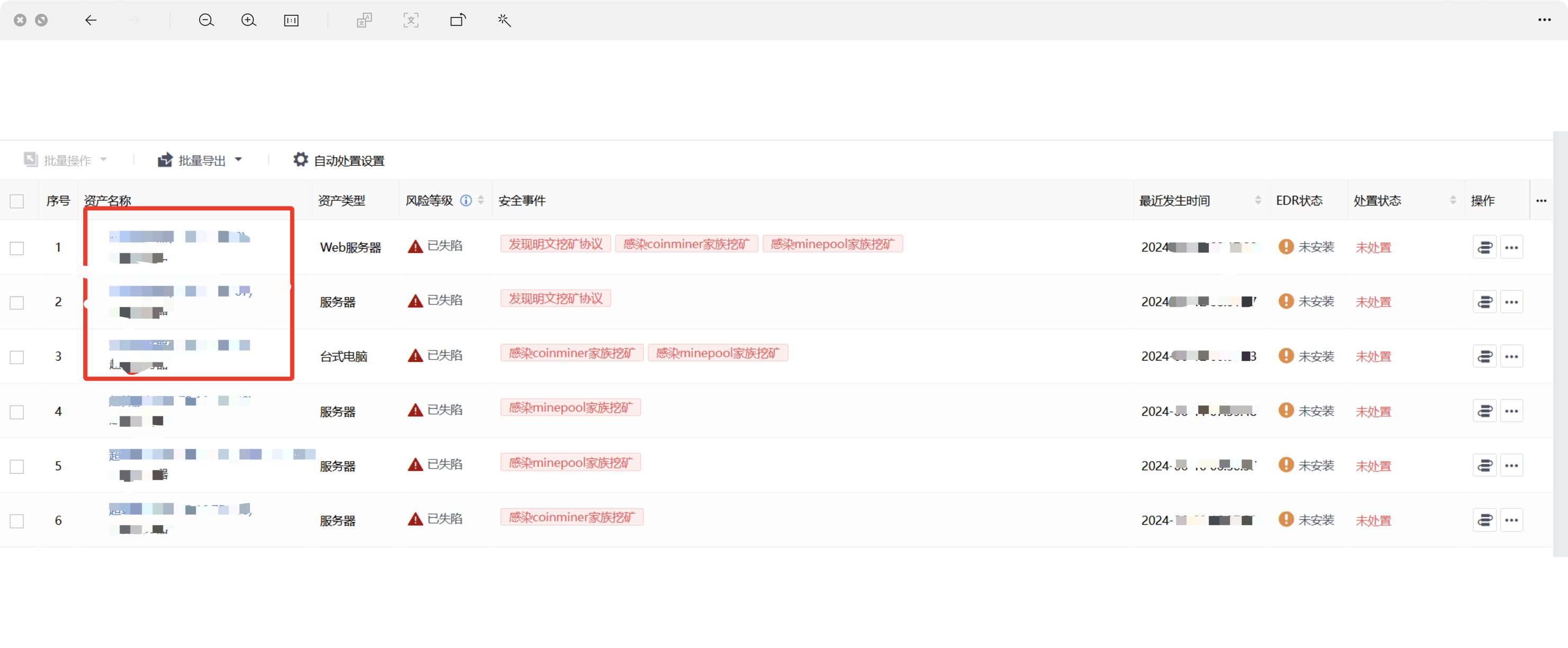Expand the 批量导出 dropdown
This screenshot has height=648, width=1568.
(x=238, y=160)
